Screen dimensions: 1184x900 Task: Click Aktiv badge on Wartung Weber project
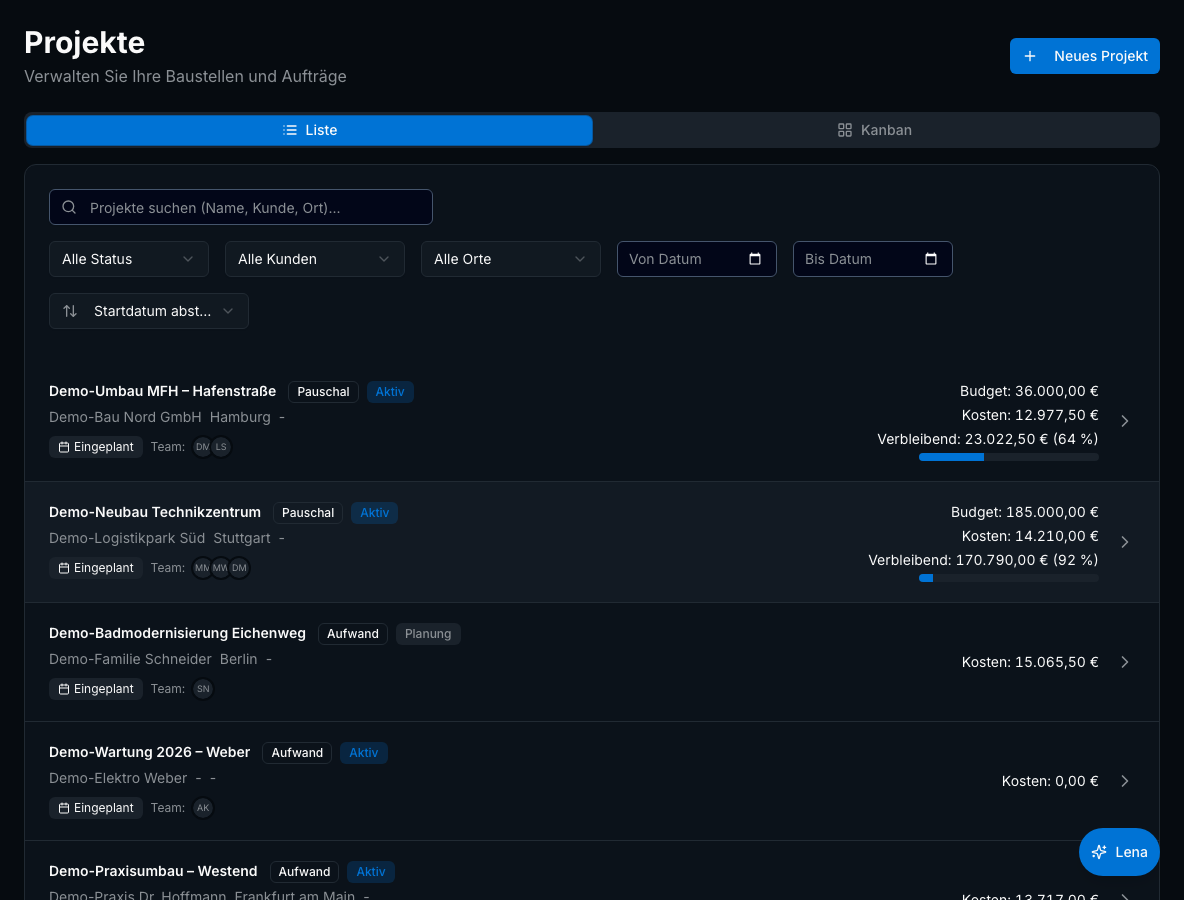[x=363, y=753]
